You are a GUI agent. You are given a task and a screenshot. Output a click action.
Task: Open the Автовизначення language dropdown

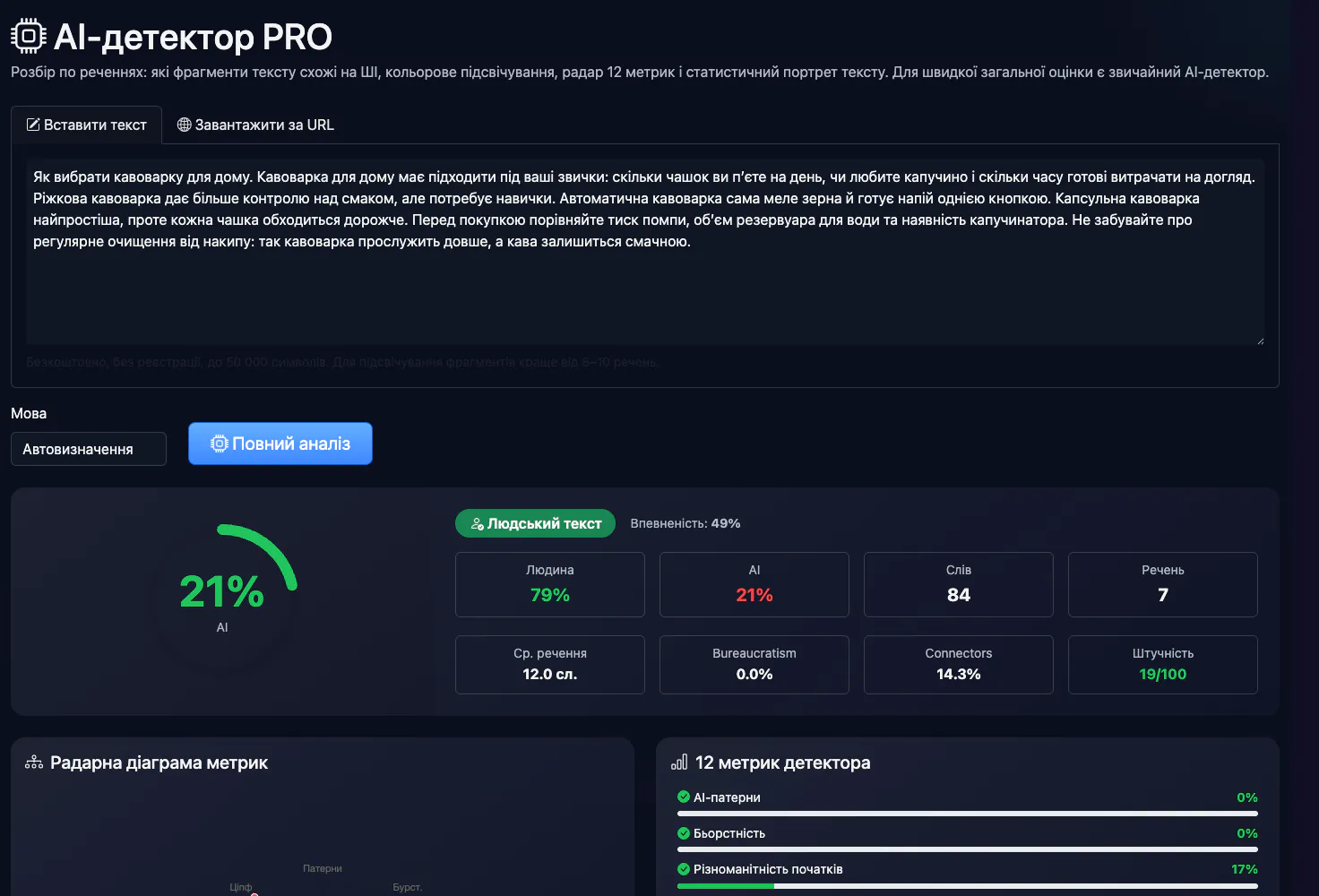(x=89, y=449)
